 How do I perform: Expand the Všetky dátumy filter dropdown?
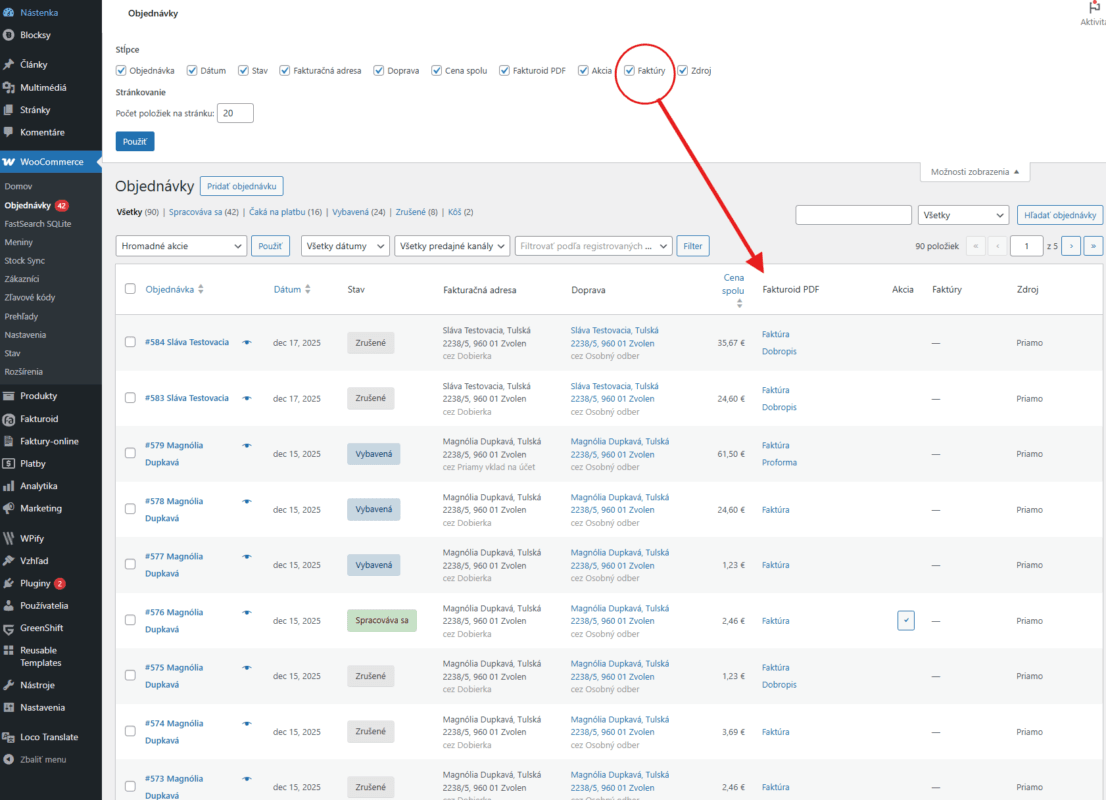click(x=345, y=246)
